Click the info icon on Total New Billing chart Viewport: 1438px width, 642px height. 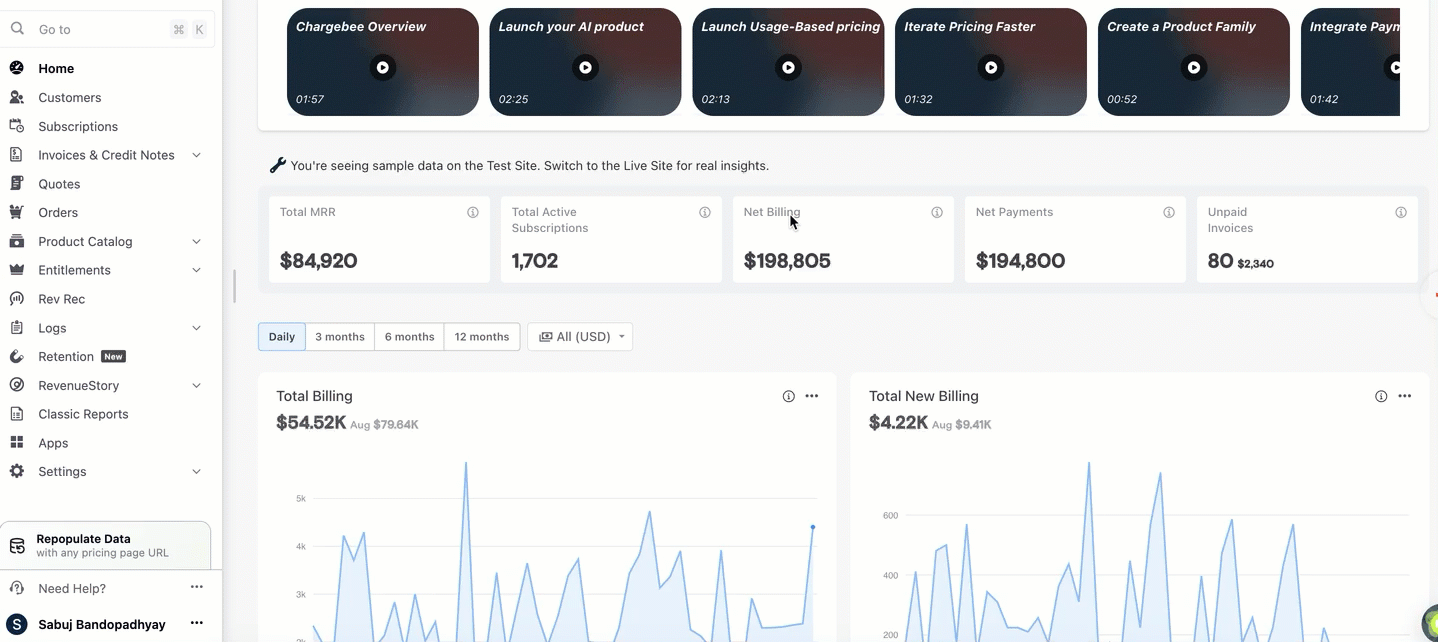point(1381,396)
